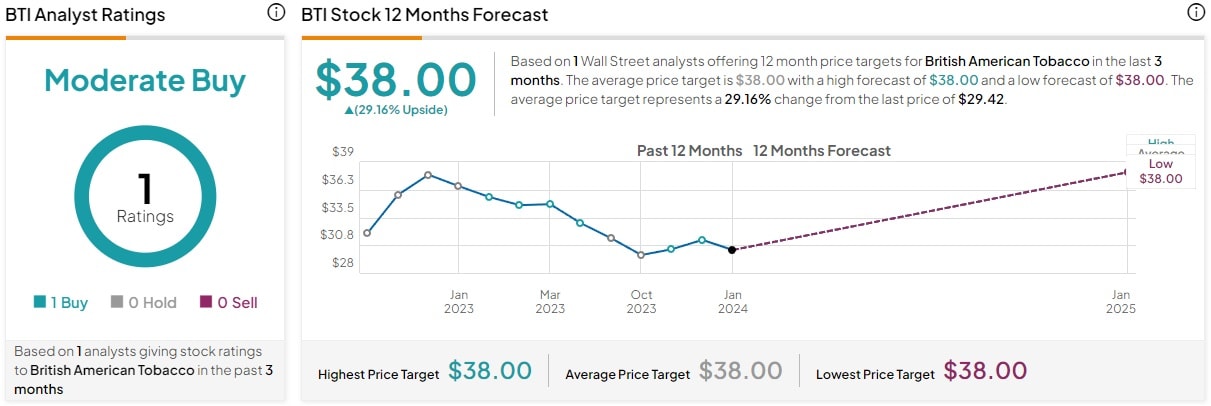Click the Moderate Buy consensus heading

point(145,81)
